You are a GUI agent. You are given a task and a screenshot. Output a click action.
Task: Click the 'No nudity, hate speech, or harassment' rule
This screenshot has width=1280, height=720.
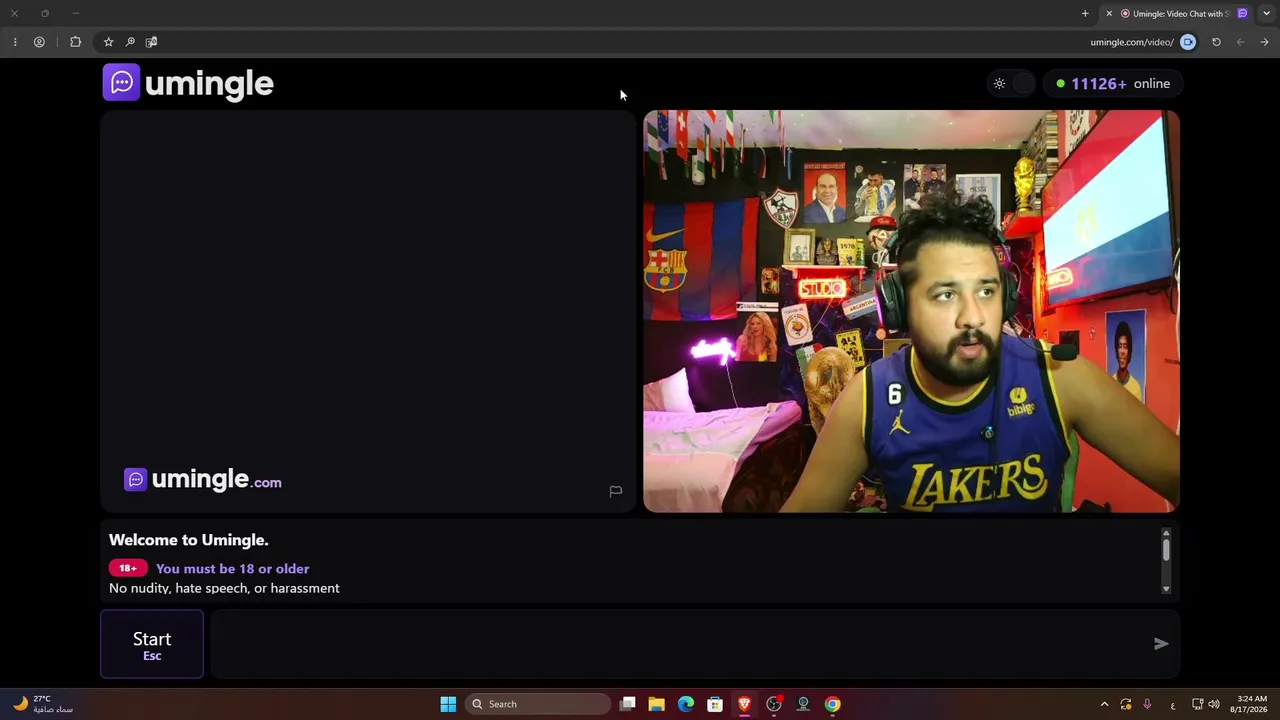tap(224, 588)
